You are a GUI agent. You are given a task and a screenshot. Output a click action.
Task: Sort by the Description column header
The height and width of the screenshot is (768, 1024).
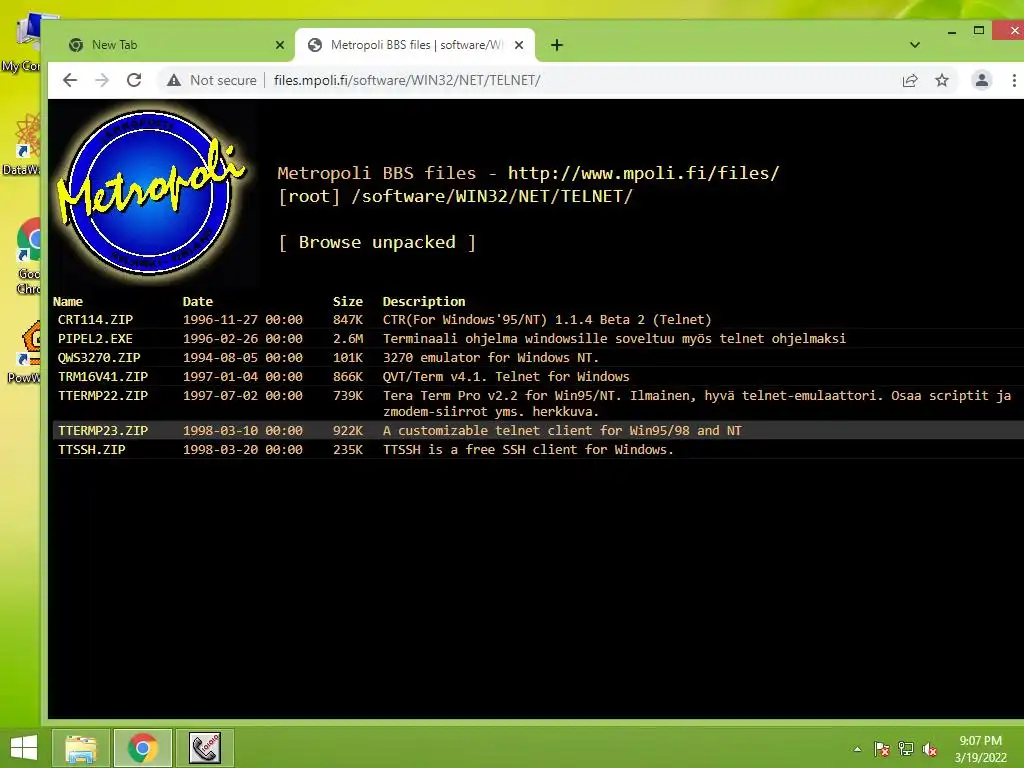424,302
